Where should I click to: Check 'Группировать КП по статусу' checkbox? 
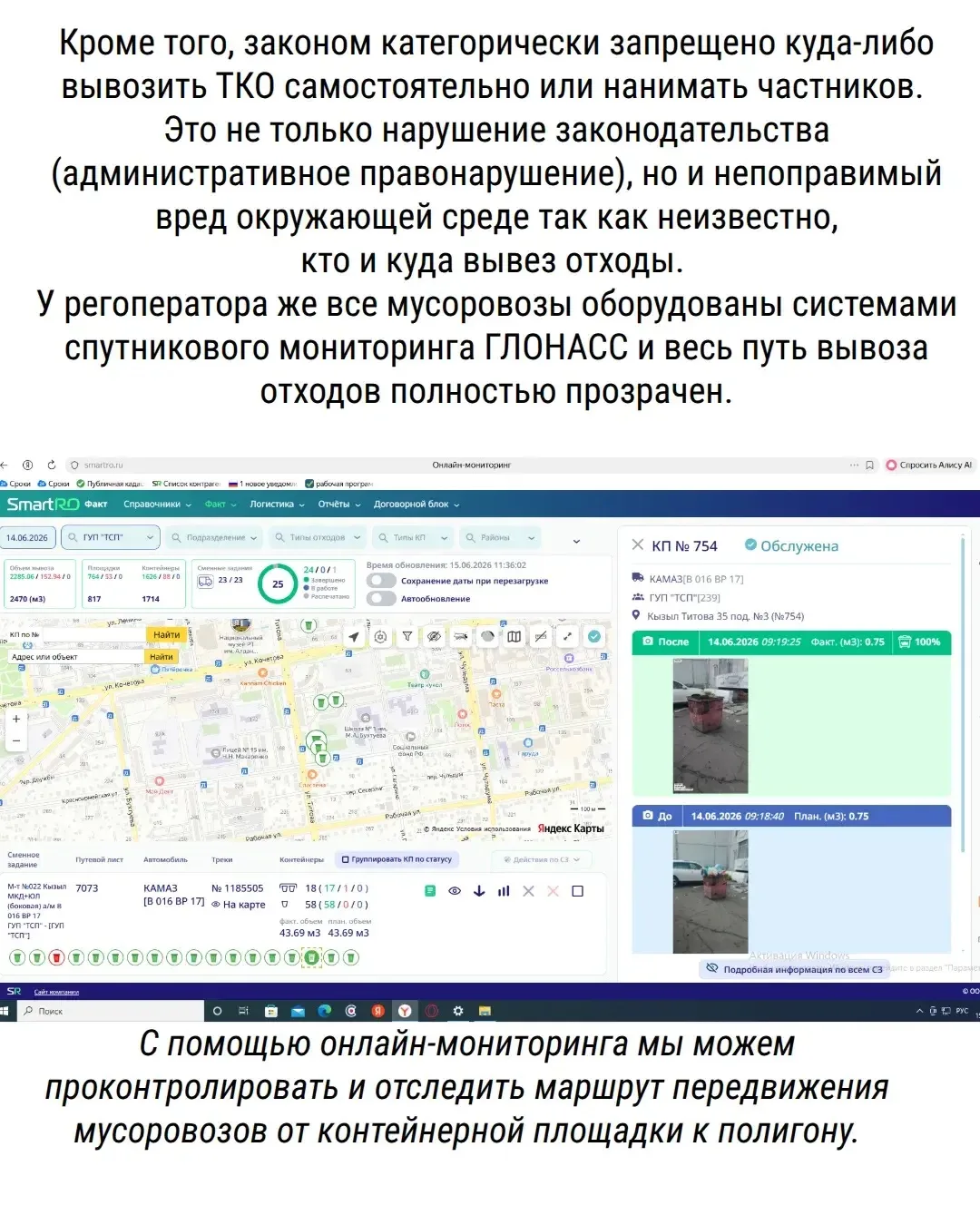(x=345, y=859)
